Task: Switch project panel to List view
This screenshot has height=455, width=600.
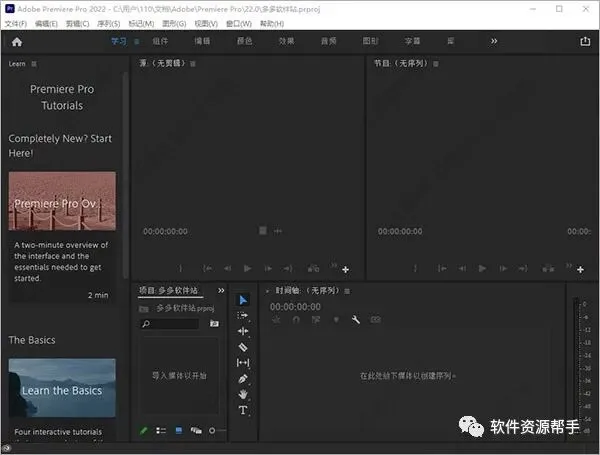Action: [161, 431]
